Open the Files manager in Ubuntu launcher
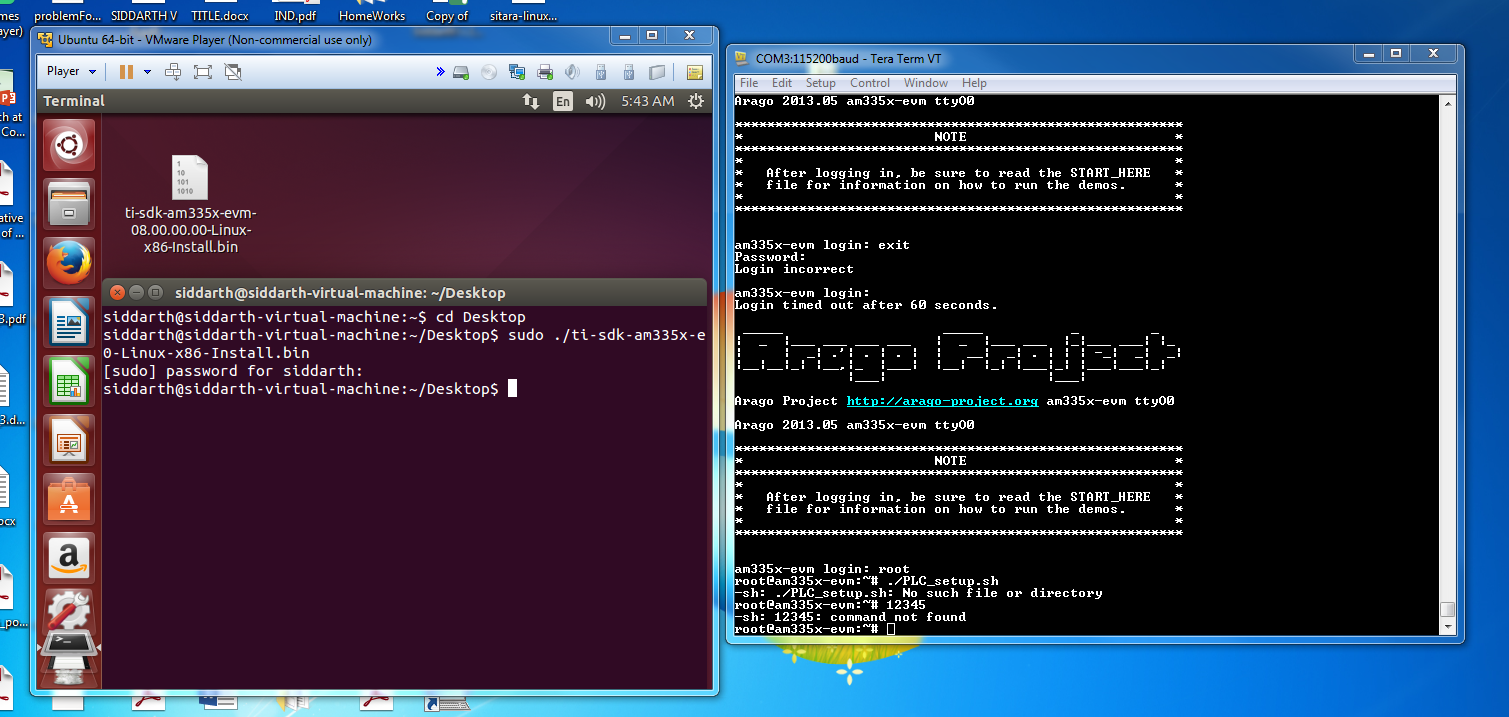This screenshot has width=1509, height=717. pyautogui.click(x=69, y=204)
